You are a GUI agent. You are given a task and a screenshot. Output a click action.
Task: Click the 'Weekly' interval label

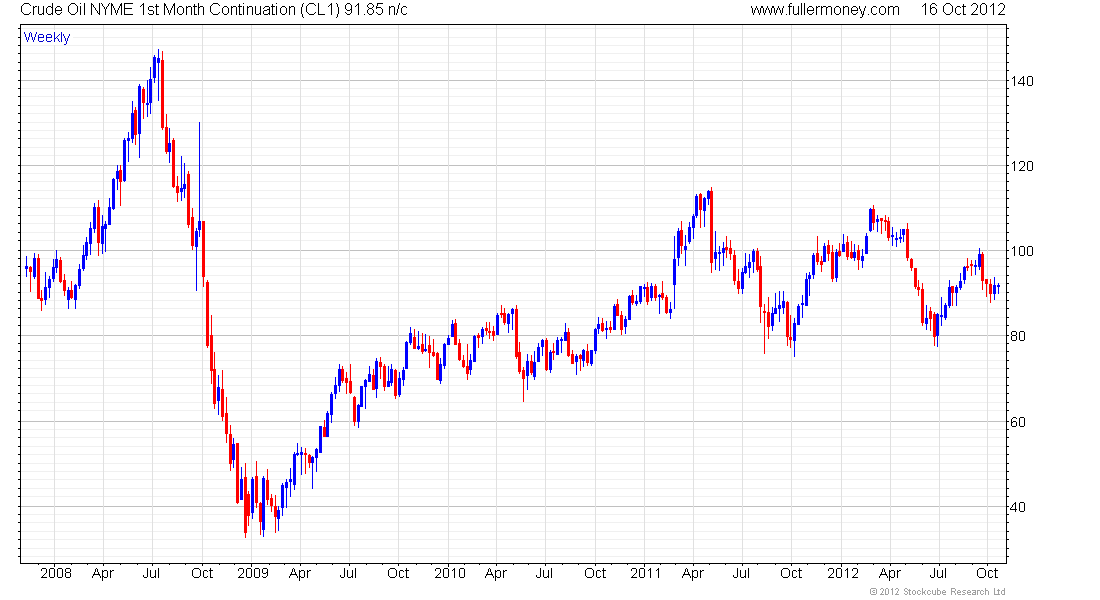[47, 37]
